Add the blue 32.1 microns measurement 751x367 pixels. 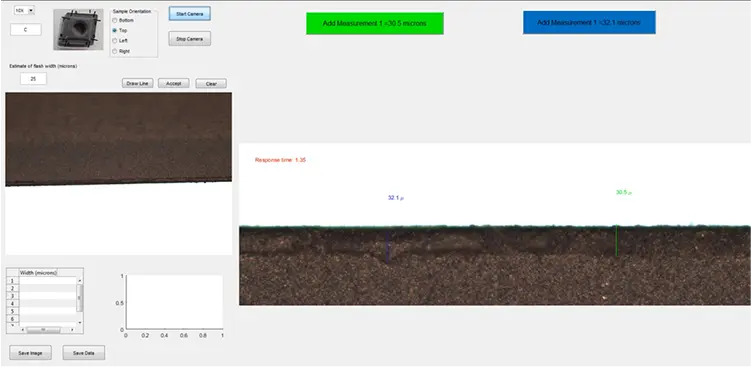coord(589,23)
